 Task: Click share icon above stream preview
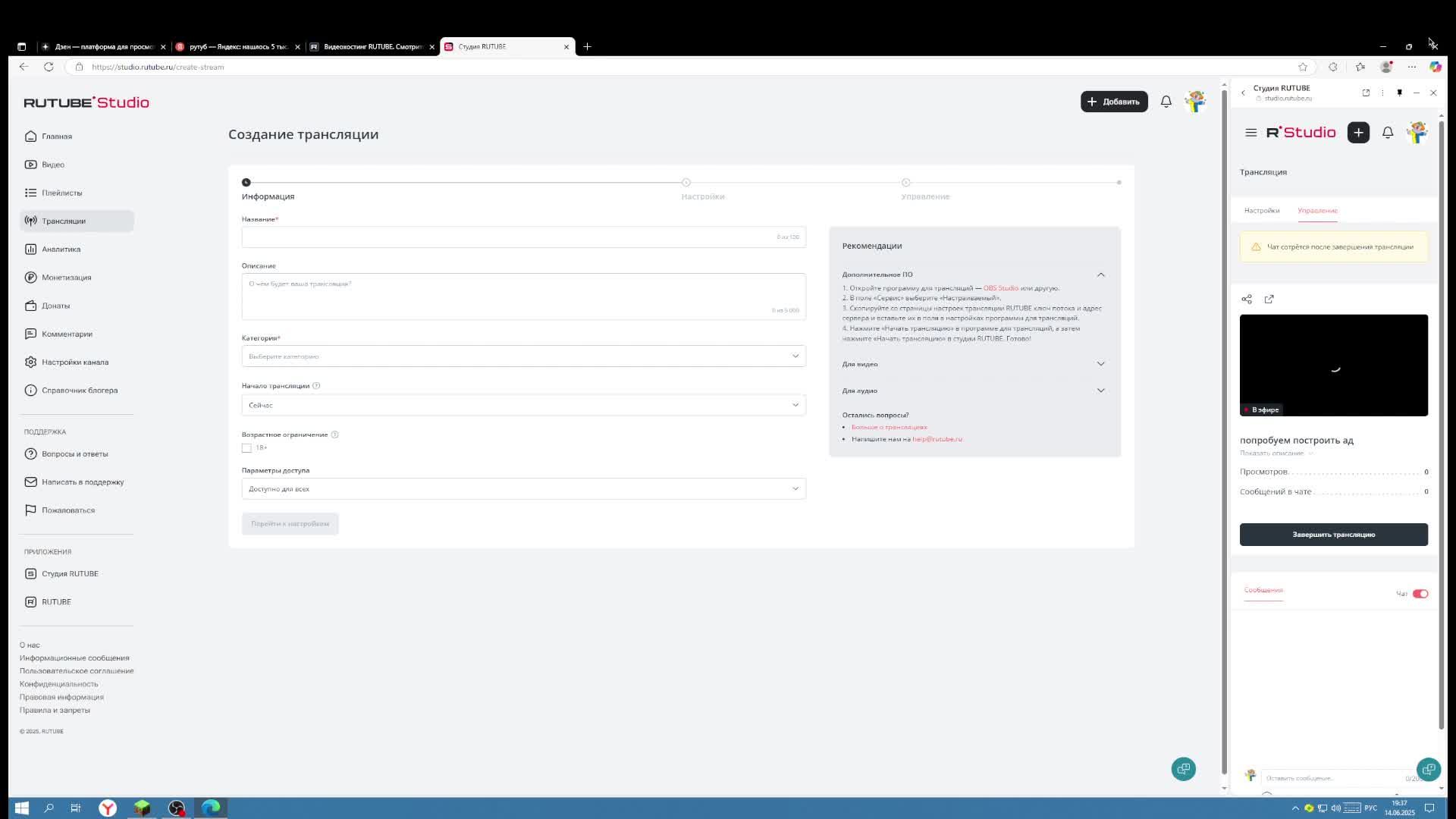coord(1247,299)
